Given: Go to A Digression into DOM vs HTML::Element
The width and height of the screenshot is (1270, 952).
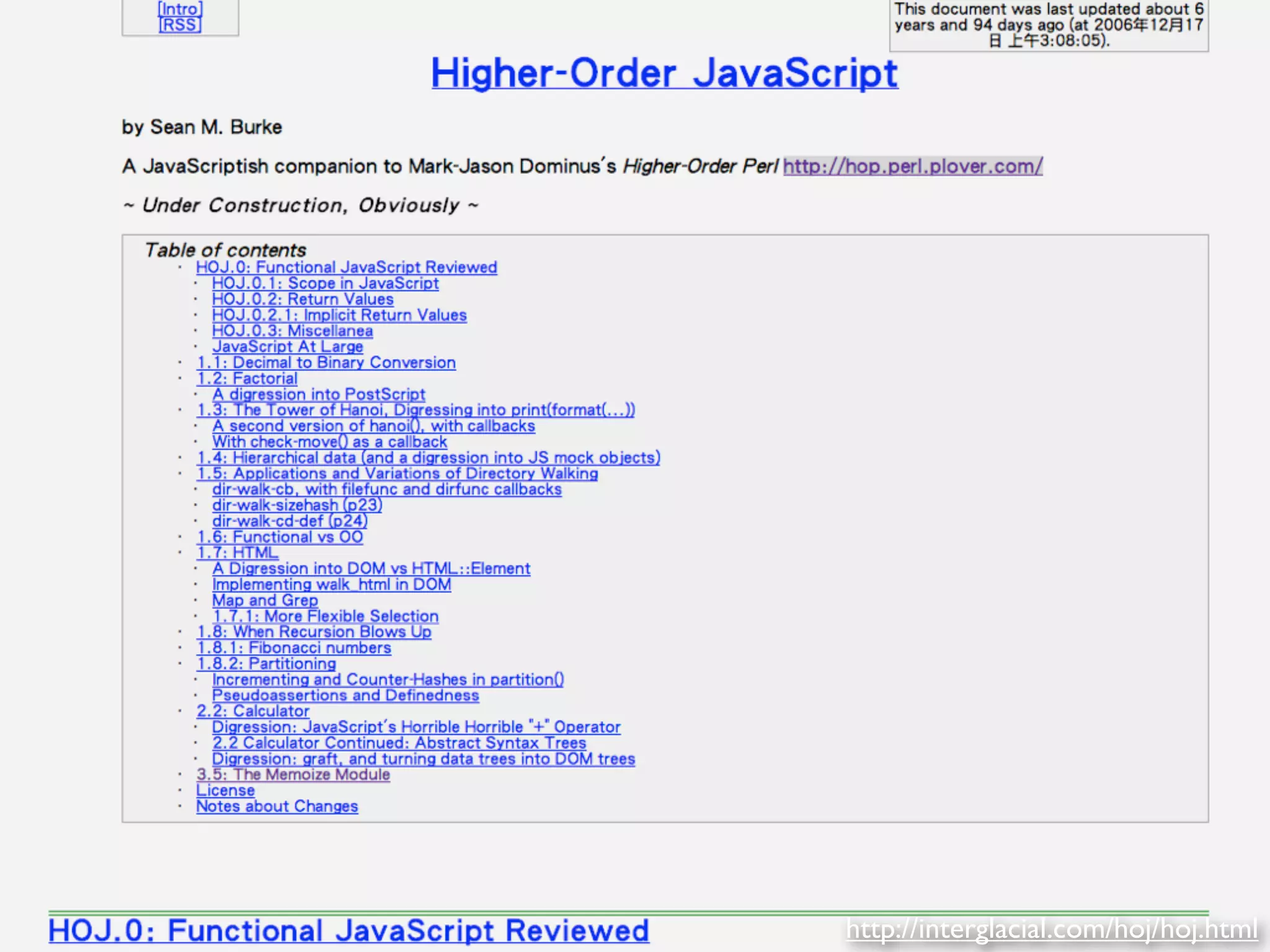Looking at the screenshot, I should click(x=371, y=568).
